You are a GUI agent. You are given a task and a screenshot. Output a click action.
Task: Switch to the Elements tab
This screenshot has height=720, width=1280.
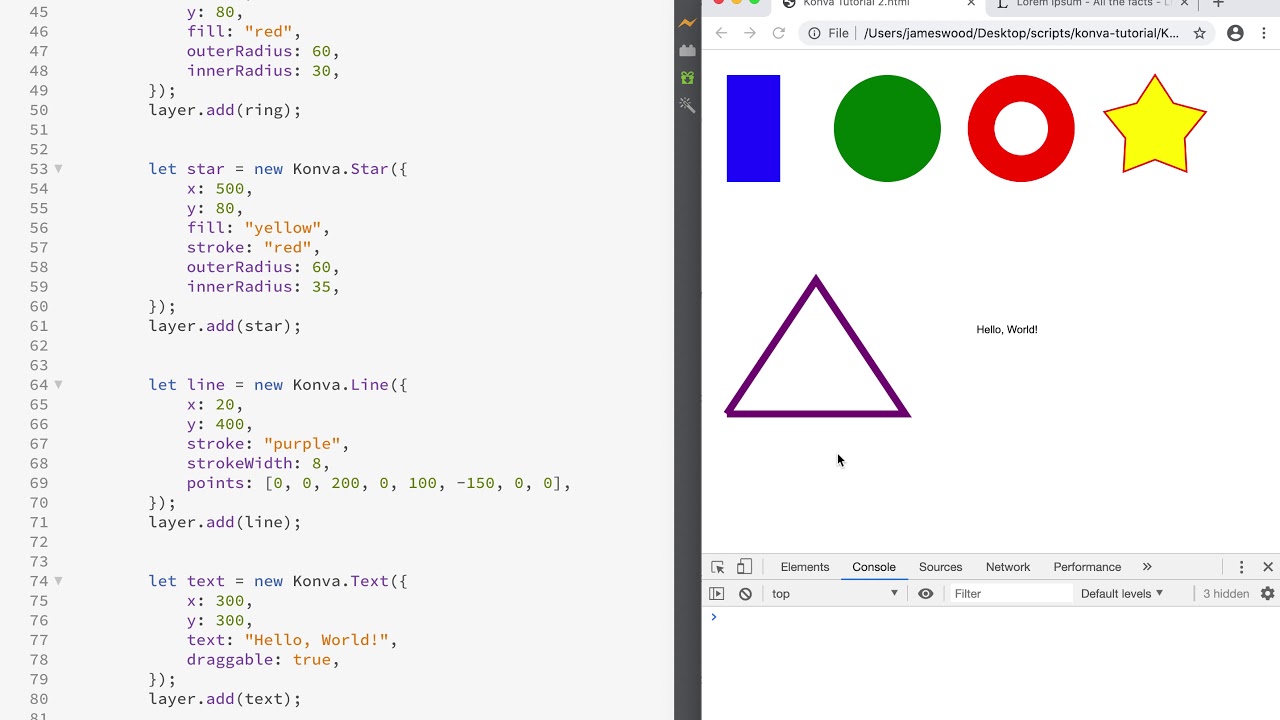(805, 567)
